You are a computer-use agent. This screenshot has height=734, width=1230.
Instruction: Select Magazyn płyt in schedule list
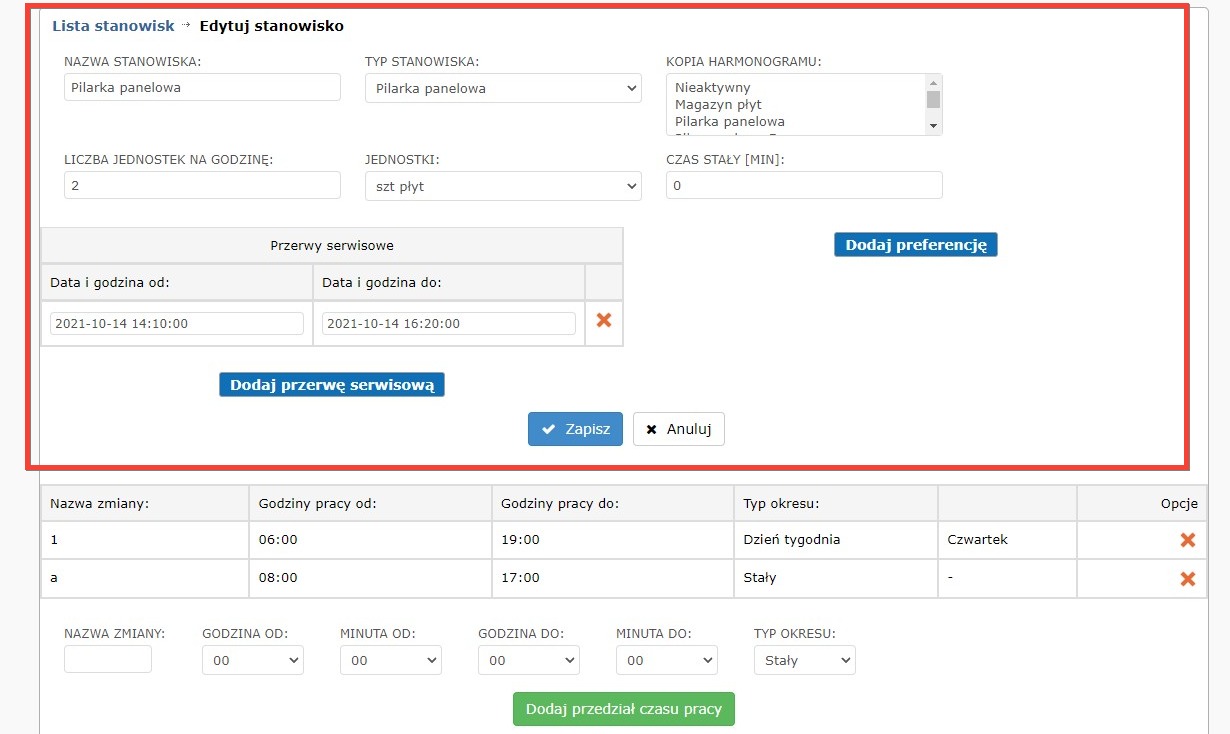[718, 104]
